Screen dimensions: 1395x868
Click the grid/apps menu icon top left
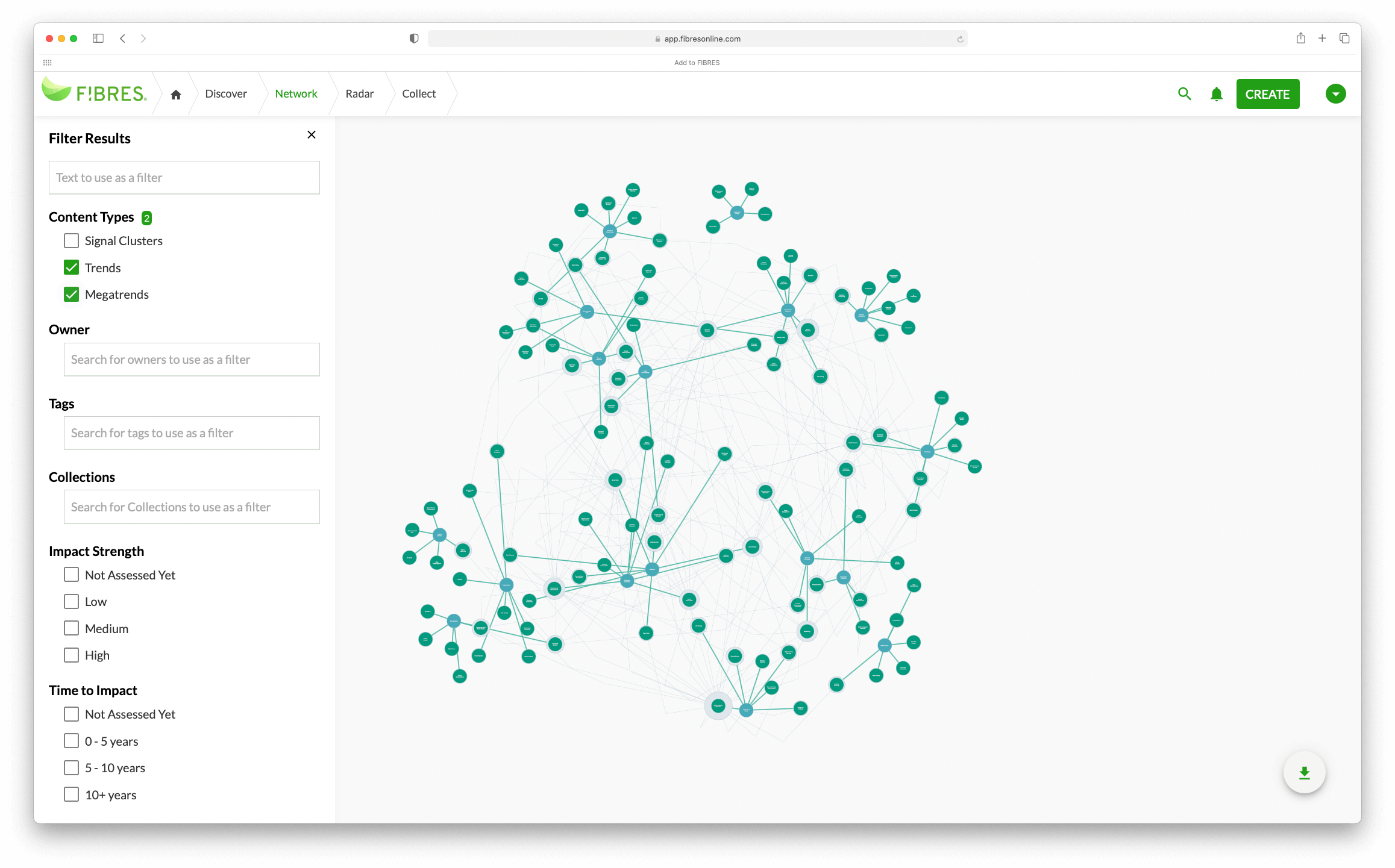click(x=47, y=62)
